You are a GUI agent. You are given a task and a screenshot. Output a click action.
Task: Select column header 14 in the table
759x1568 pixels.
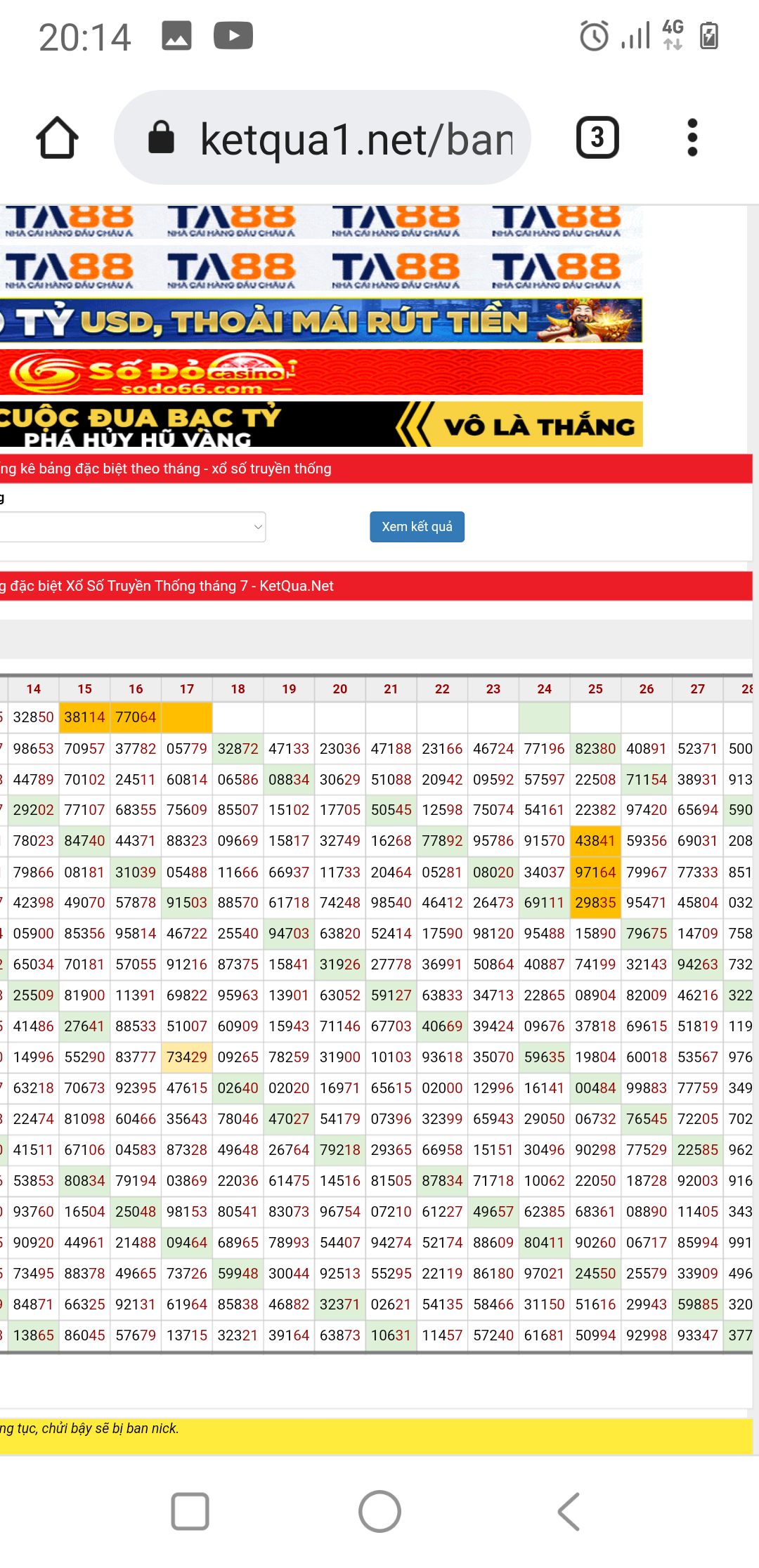coord(33,689)
